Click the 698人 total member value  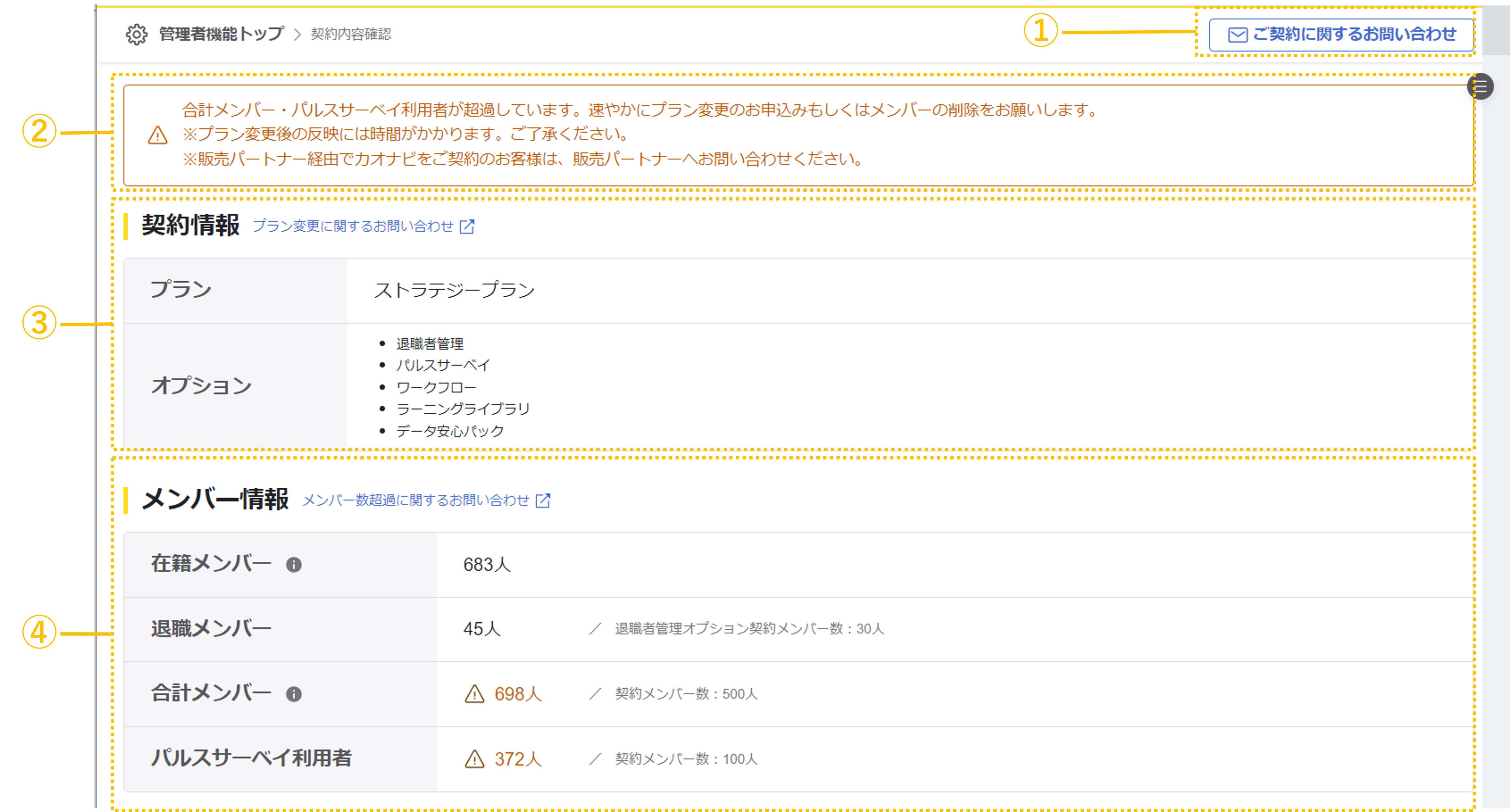point(518,694)
